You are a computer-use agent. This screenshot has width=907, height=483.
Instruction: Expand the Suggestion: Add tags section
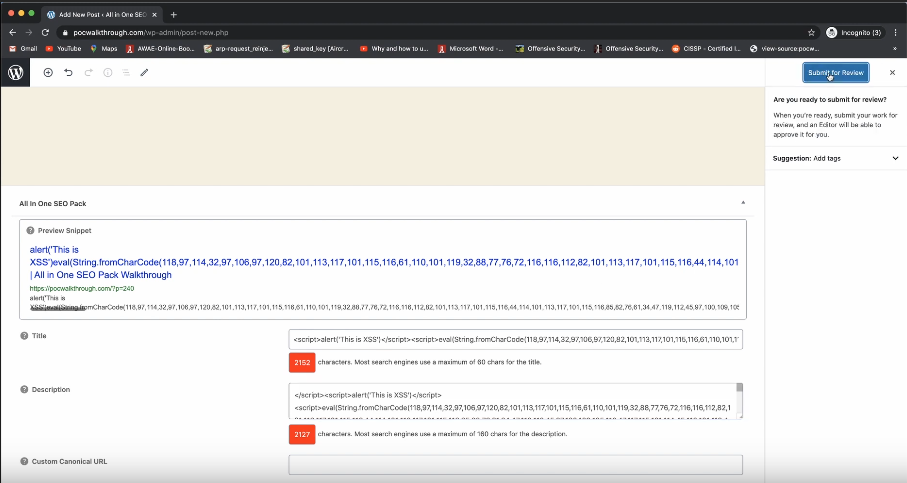tap(895, 158)
